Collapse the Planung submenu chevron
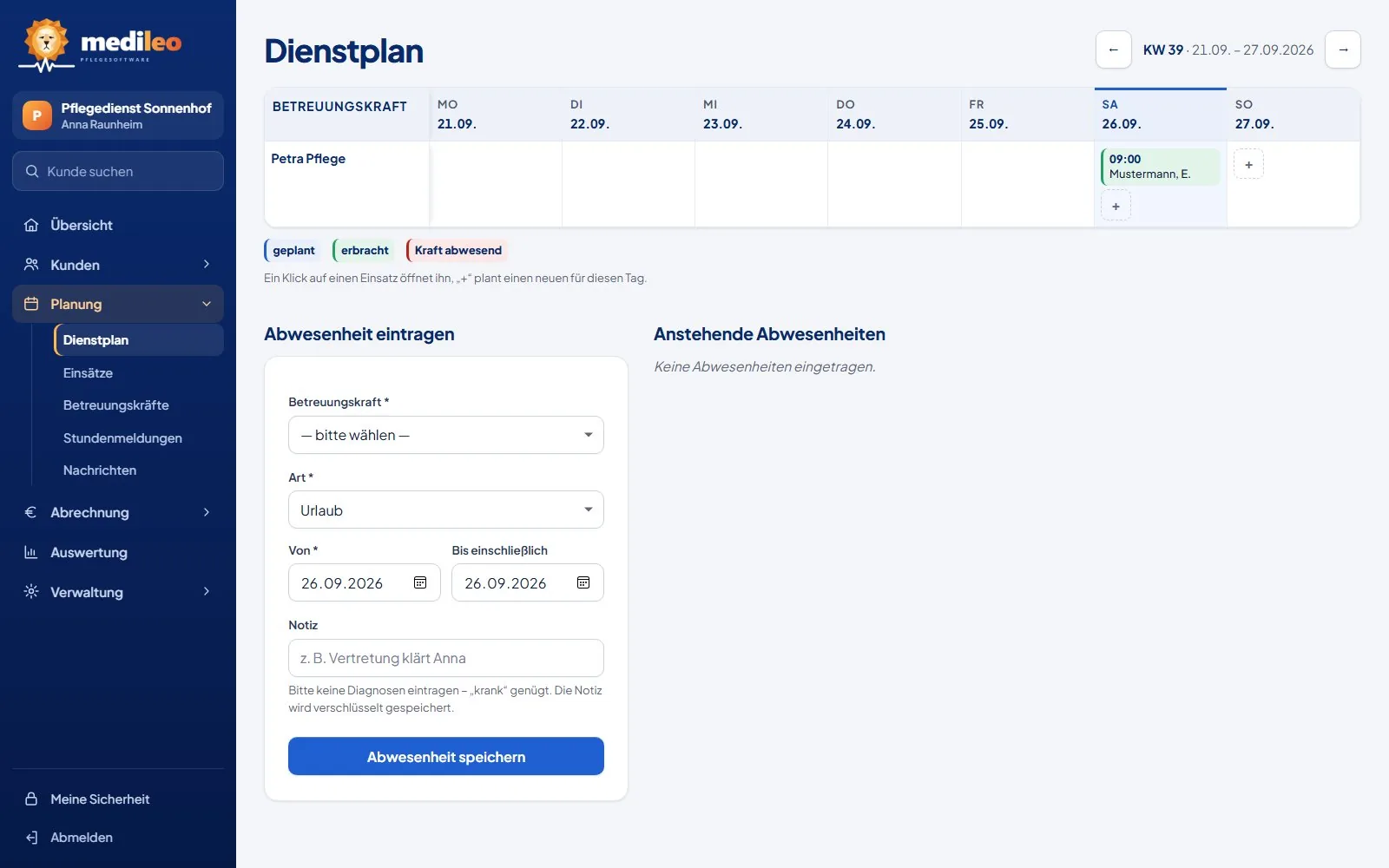Screen dimensions: 1389x868 (x=207, y=304)
